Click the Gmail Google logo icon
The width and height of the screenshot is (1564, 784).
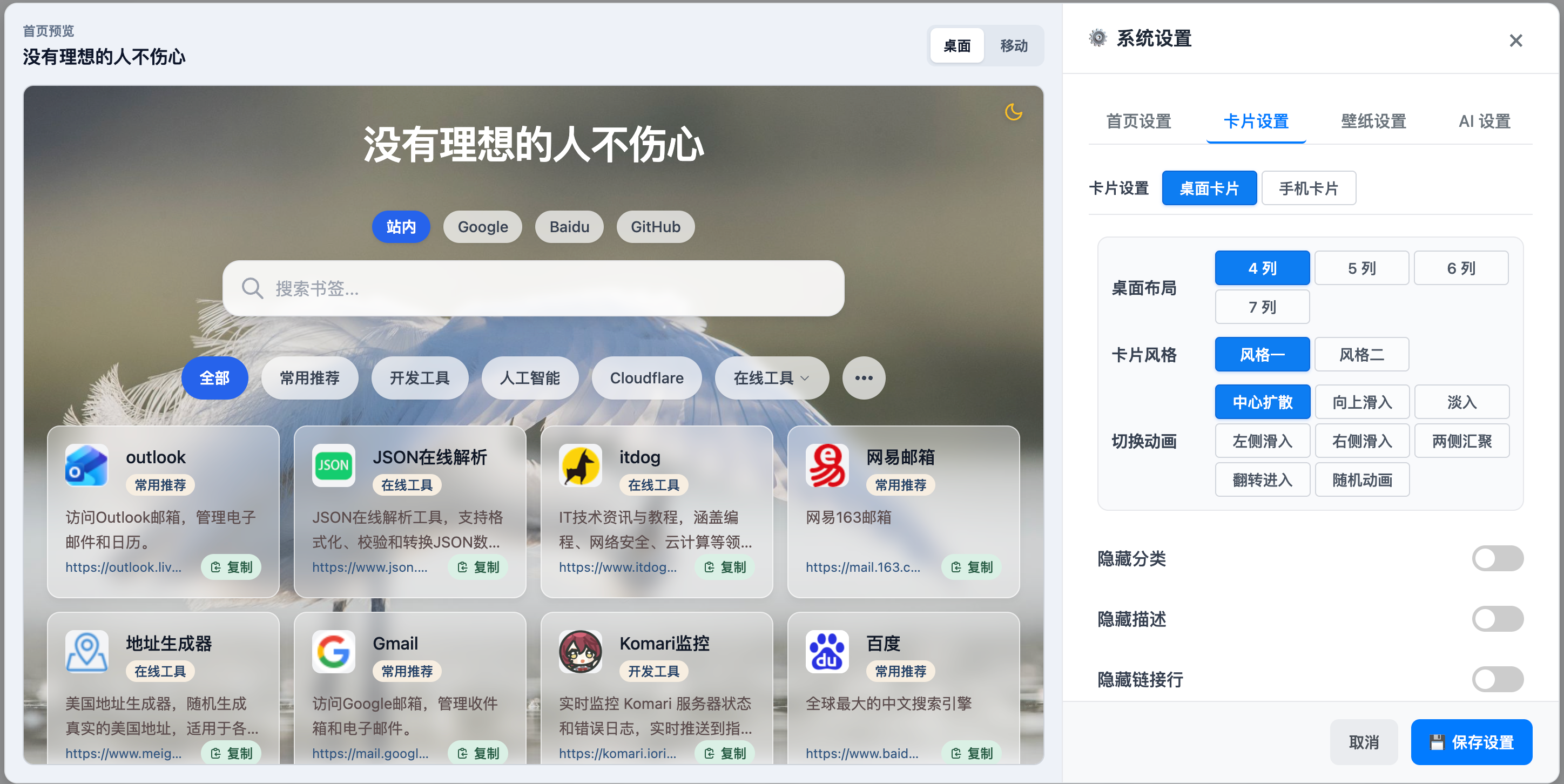(333, 652)
